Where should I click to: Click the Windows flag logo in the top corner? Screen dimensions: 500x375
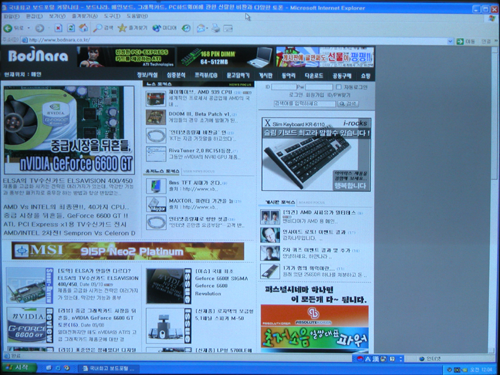pos(492,18)
